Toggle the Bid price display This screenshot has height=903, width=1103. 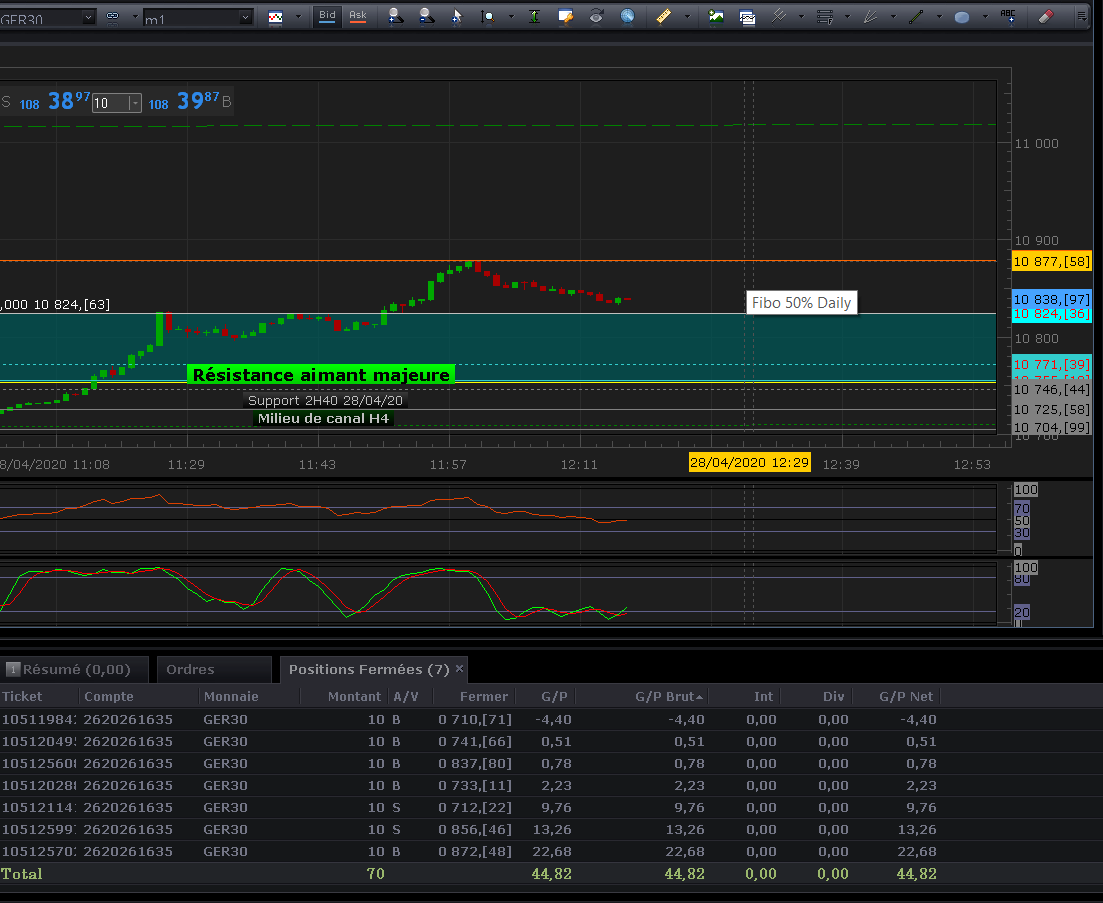327,16
